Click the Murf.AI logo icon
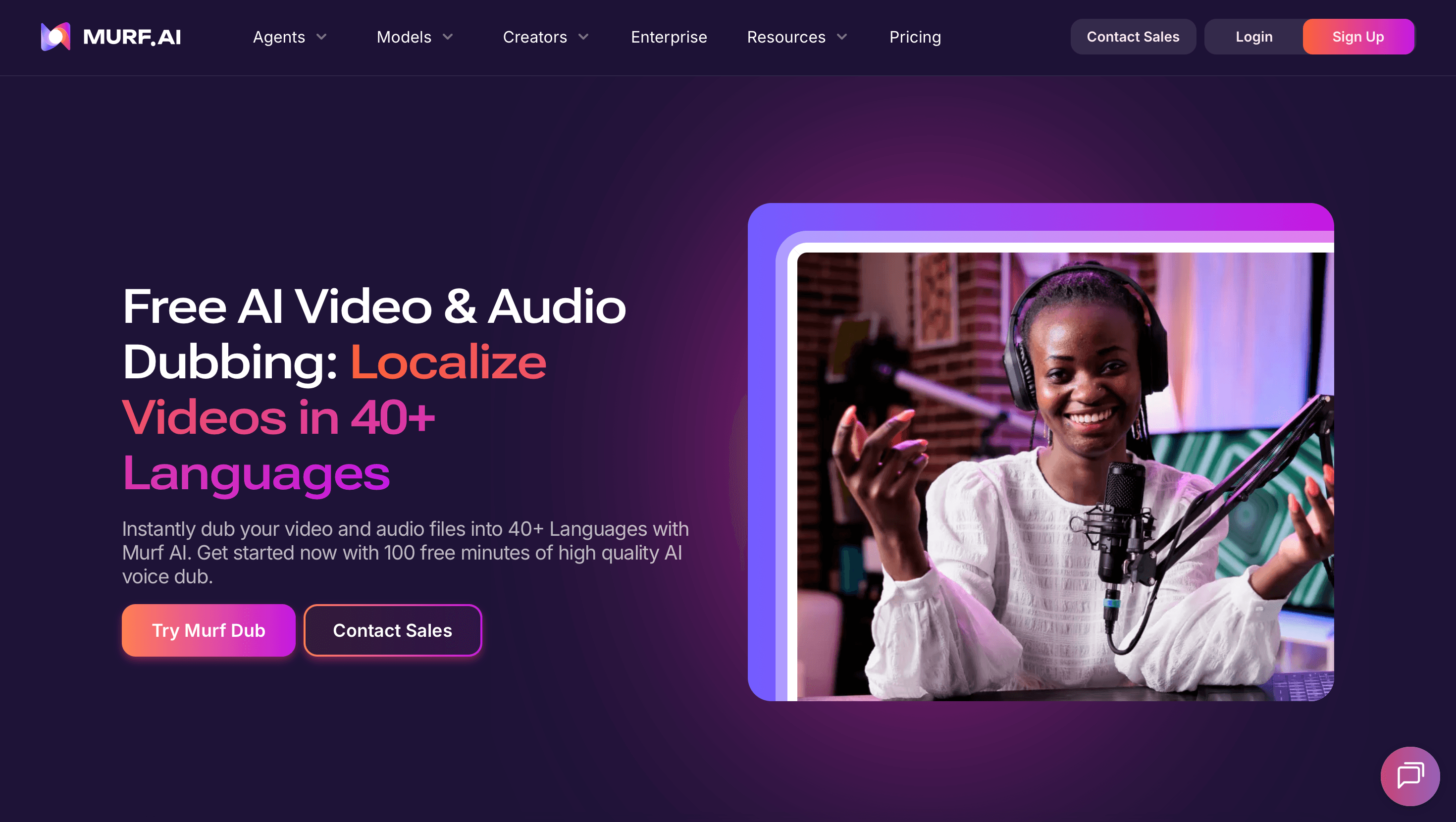Screen dimensions: 1456x822 tap(55, 37)
